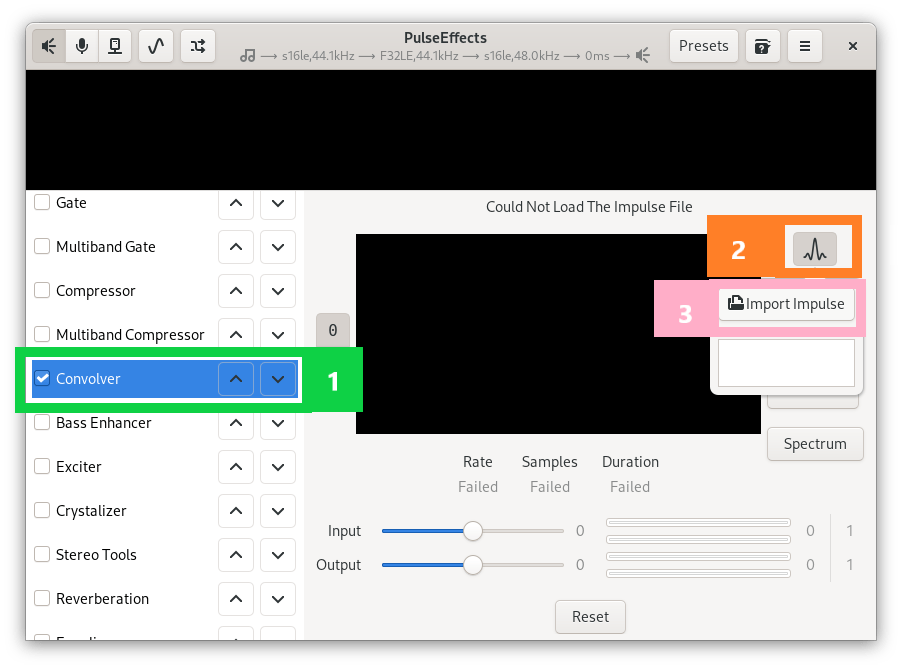Enable the Bass Enhancer checkbox
902x669 pixels.
pyautogui.click(x=42, y=422)
